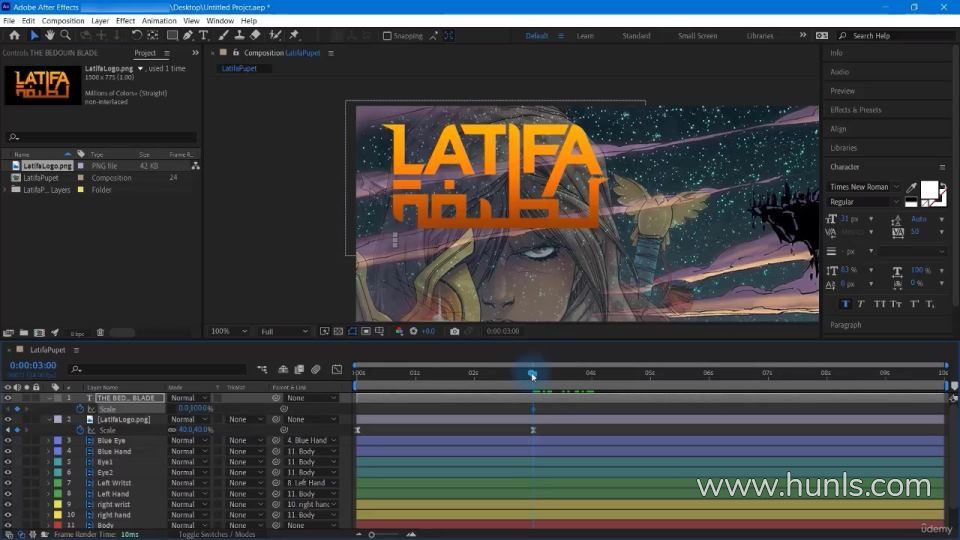
Task: Click the Home icon in the toolbar
Action: [x=14, y=36]
